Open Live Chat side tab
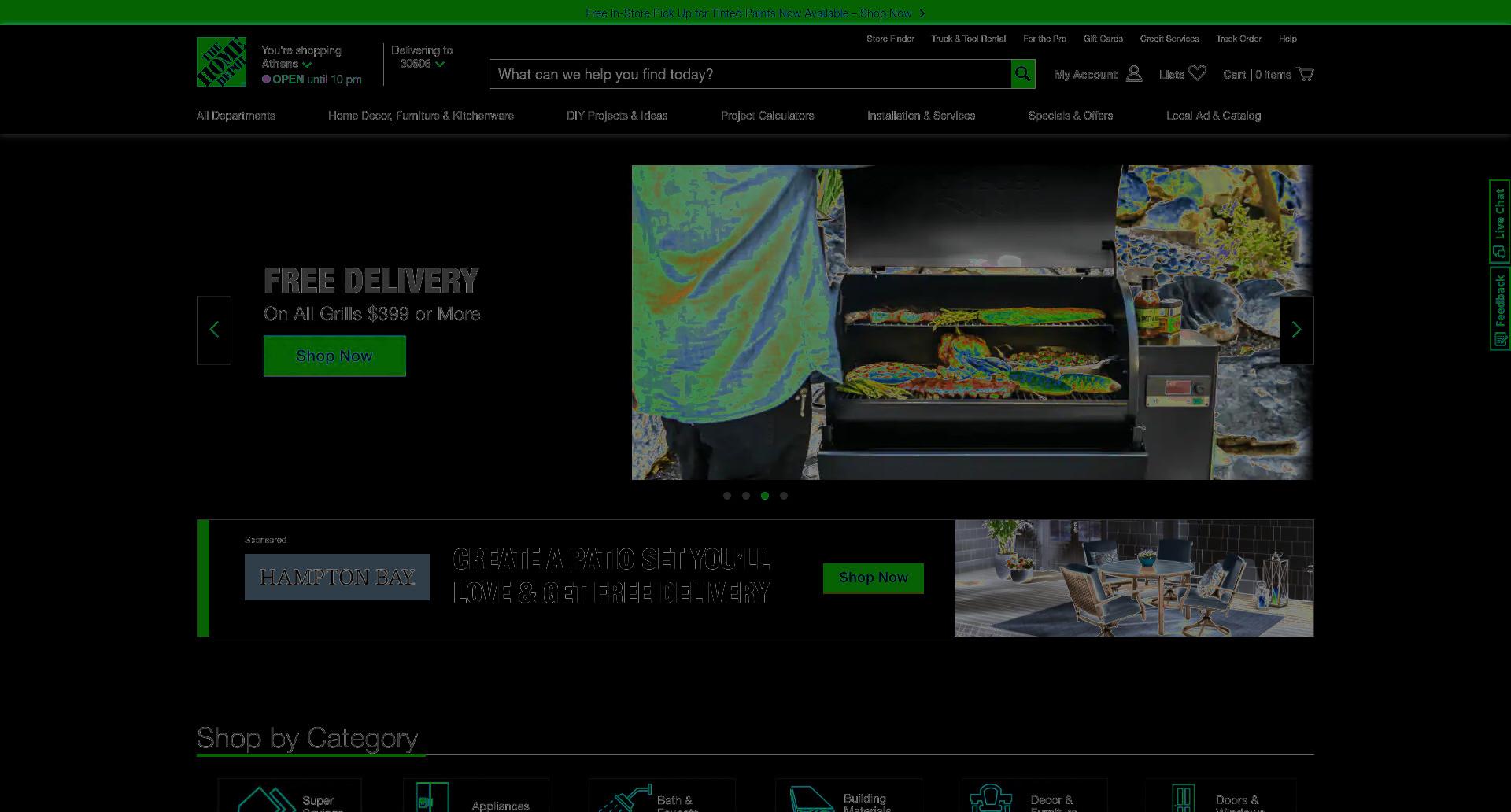Viewport: 1511px width, 812px height. [x=1499, y=221]
